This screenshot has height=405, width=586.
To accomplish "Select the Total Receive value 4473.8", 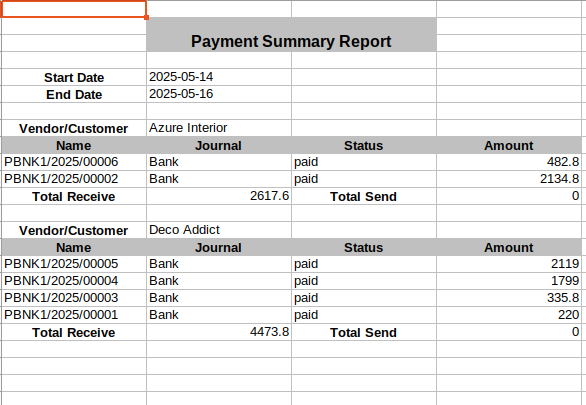I will (219, 332).
